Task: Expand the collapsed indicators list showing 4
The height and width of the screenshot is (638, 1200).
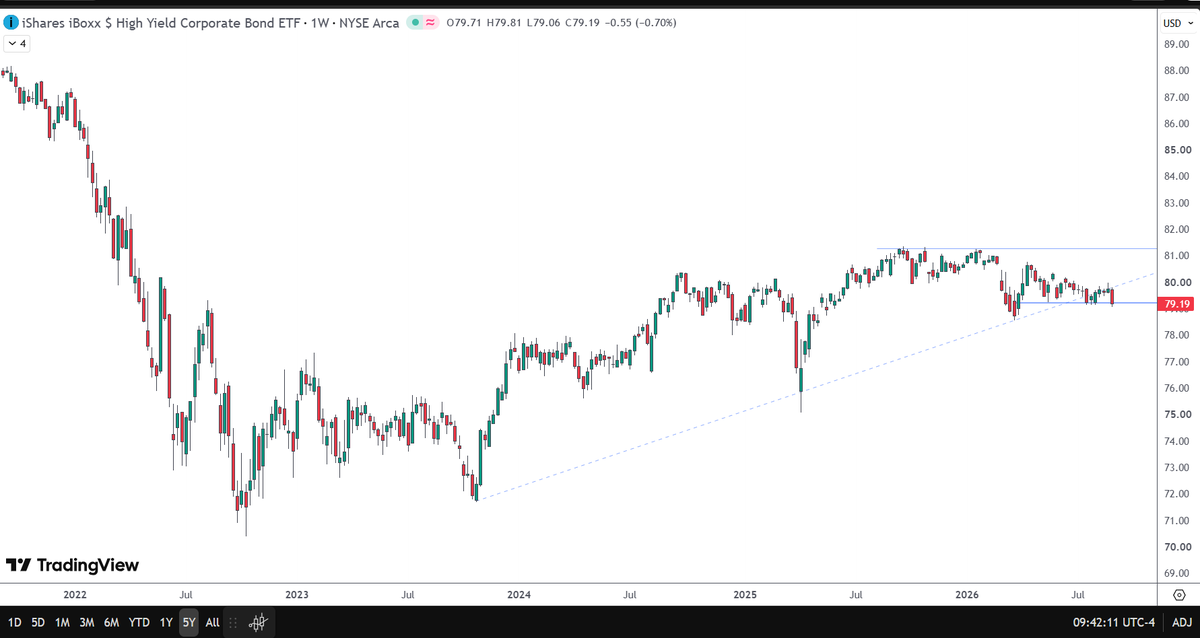Action: [16, 44]
